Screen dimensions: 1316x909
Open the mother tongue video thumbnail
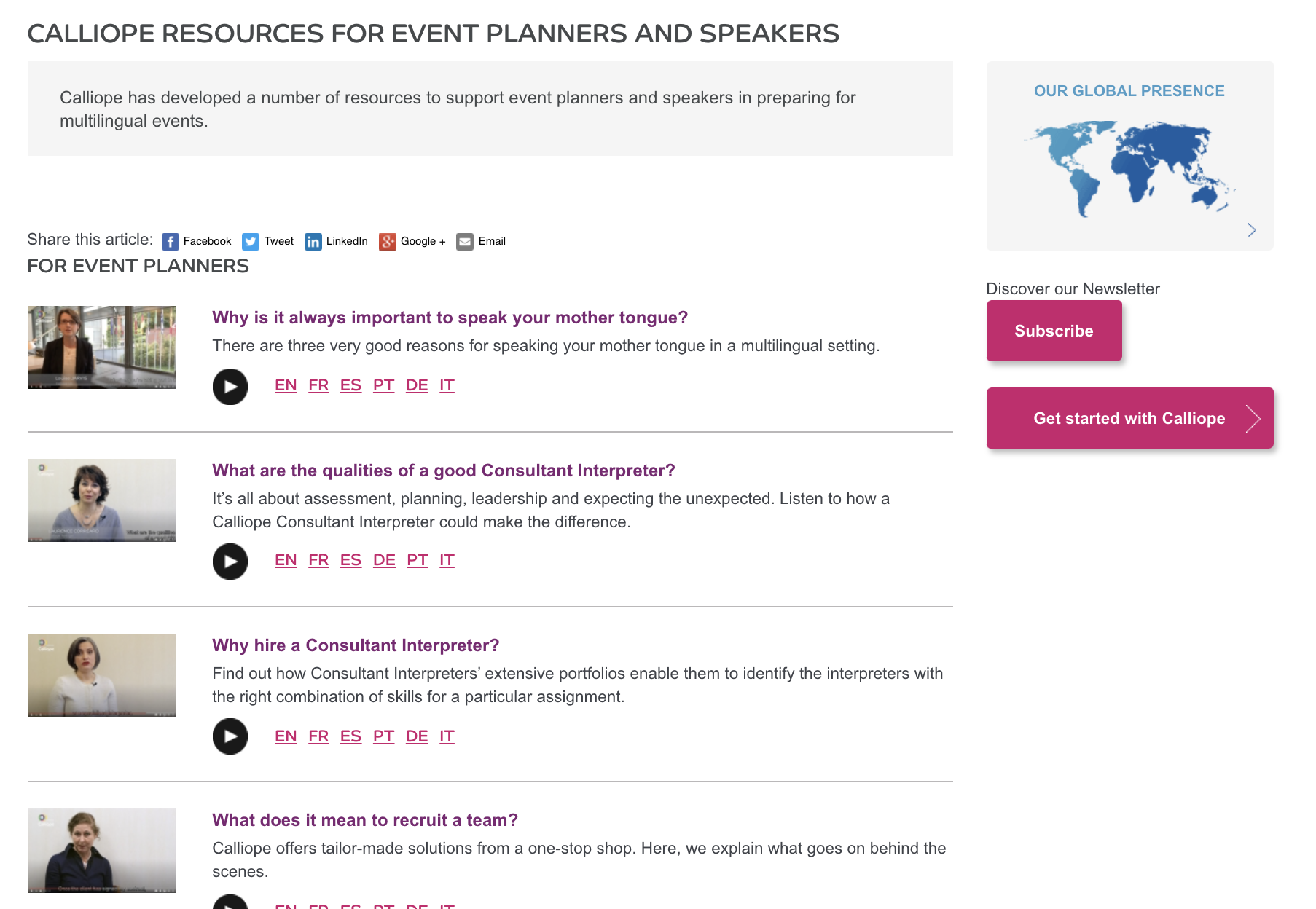[x=102, y=347]
